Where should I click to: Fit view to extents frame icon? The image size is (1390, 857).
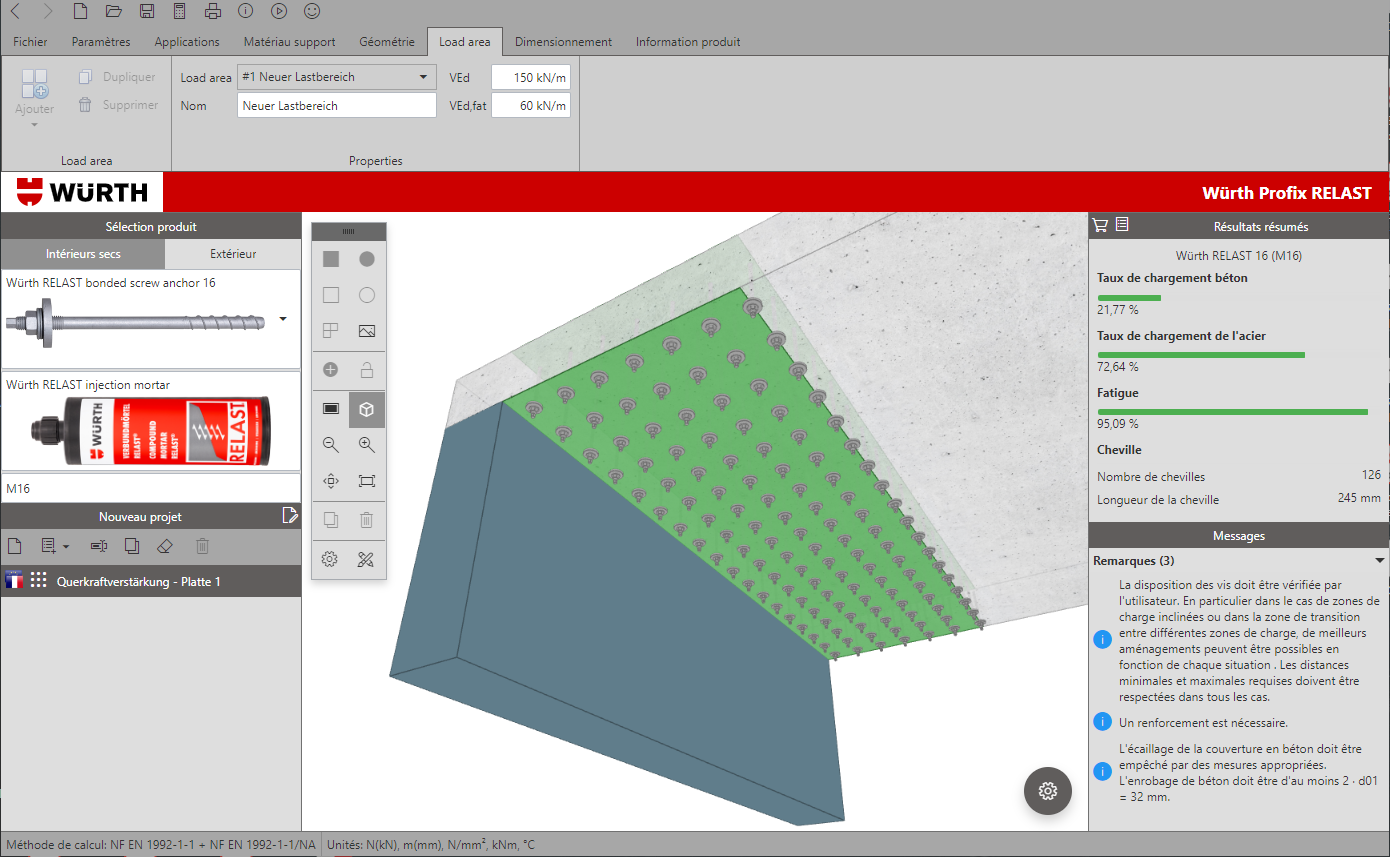tap(367, 481)
